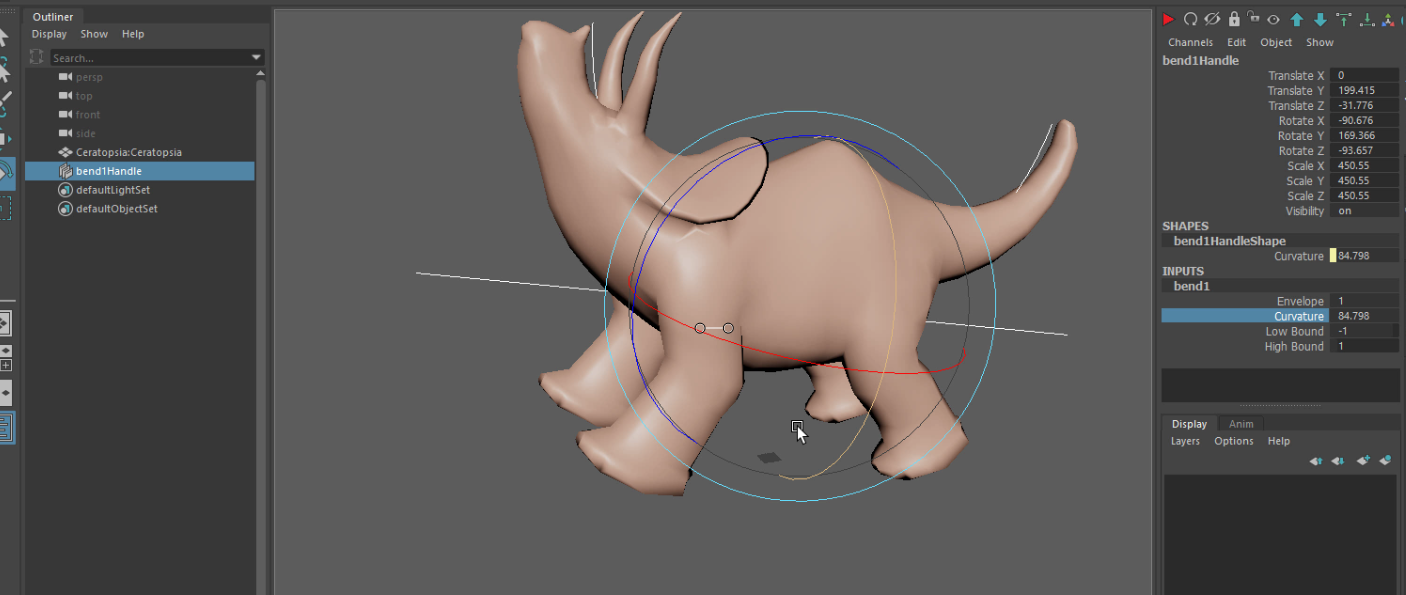Click the teal down arrow to move attribute down
The image size is (1406, 595).
click(x=1320, y=19)
